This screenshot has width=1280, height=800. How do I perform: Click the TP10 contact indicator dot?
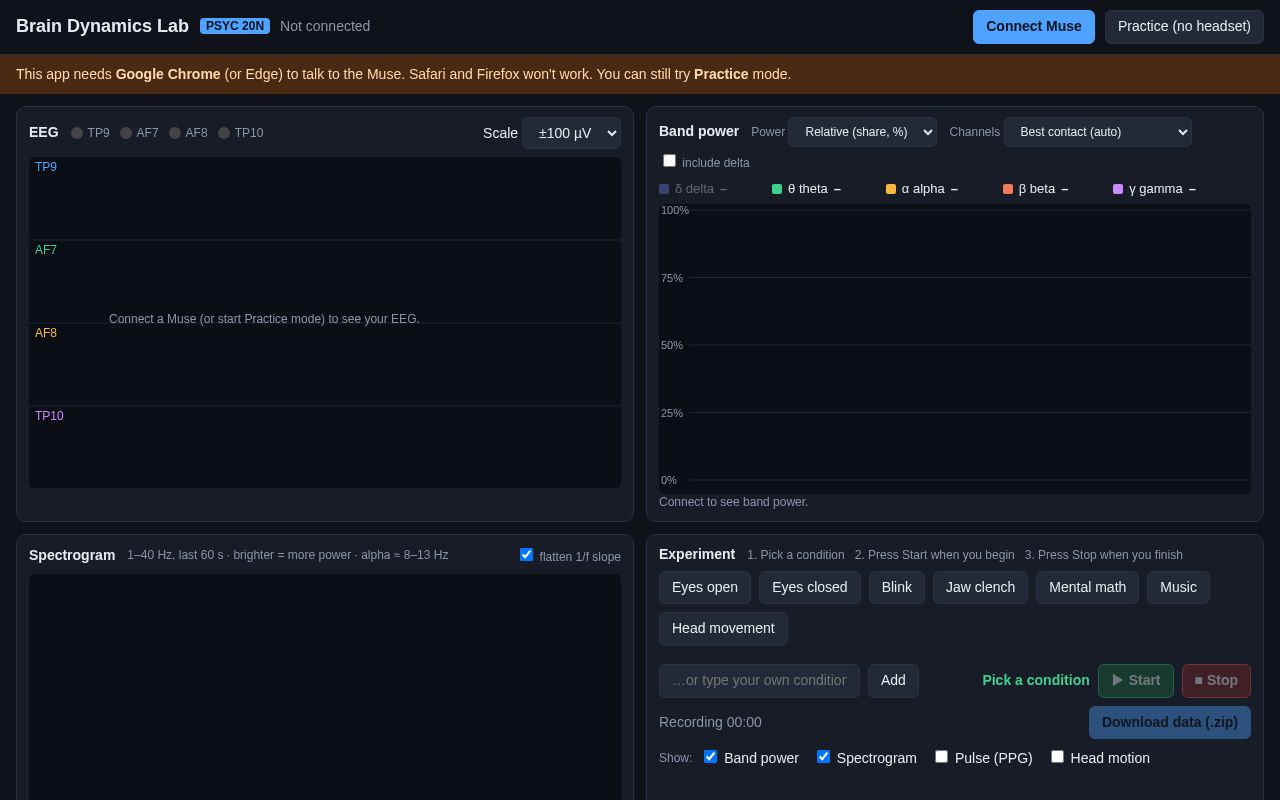tap(224, 133)
